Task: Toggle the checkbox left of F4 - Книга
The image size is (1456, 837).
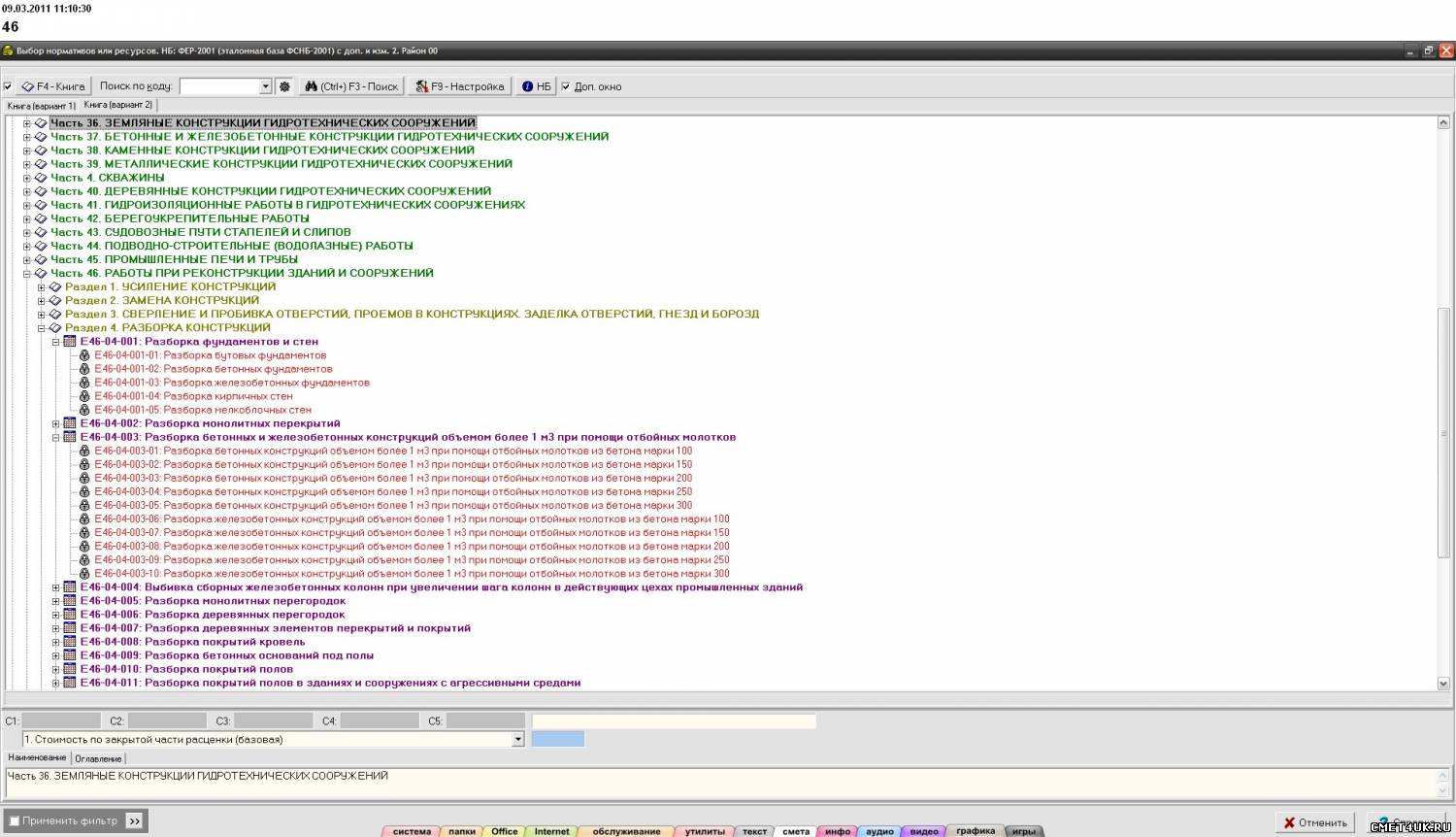Action: pos(8,86)
